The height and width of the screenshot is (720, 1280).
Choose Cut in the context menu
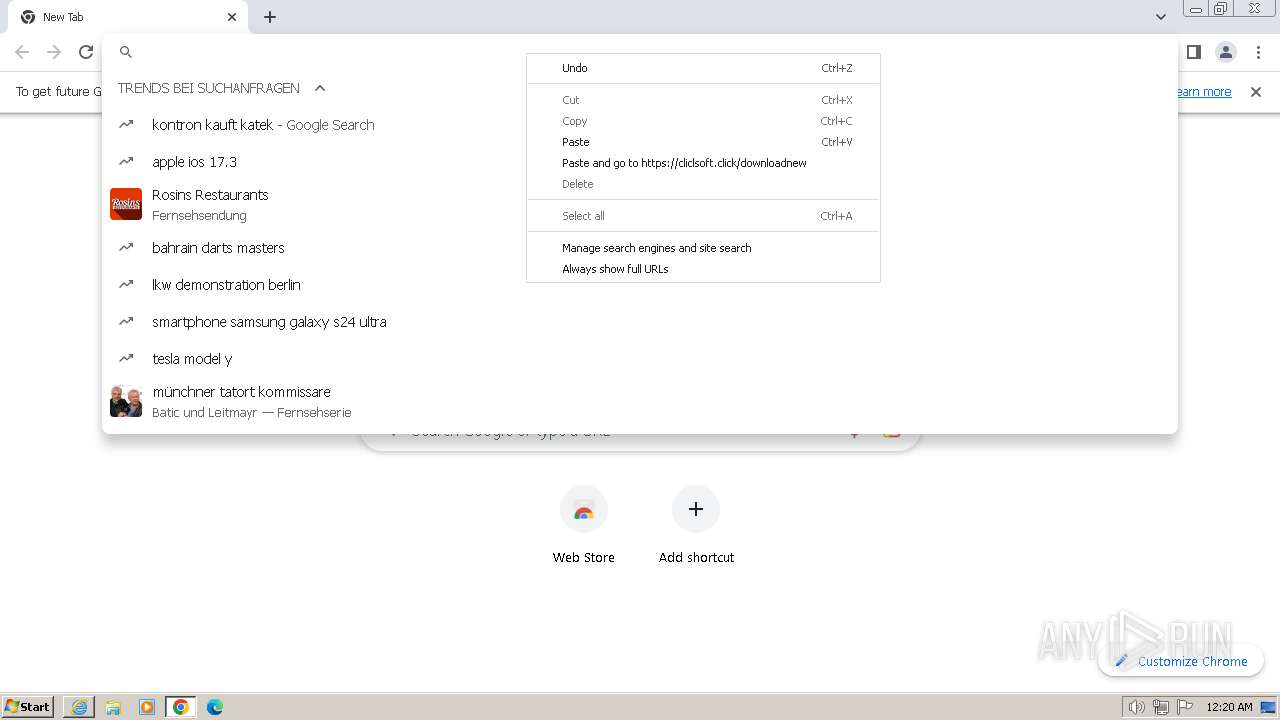pos(703,100)
